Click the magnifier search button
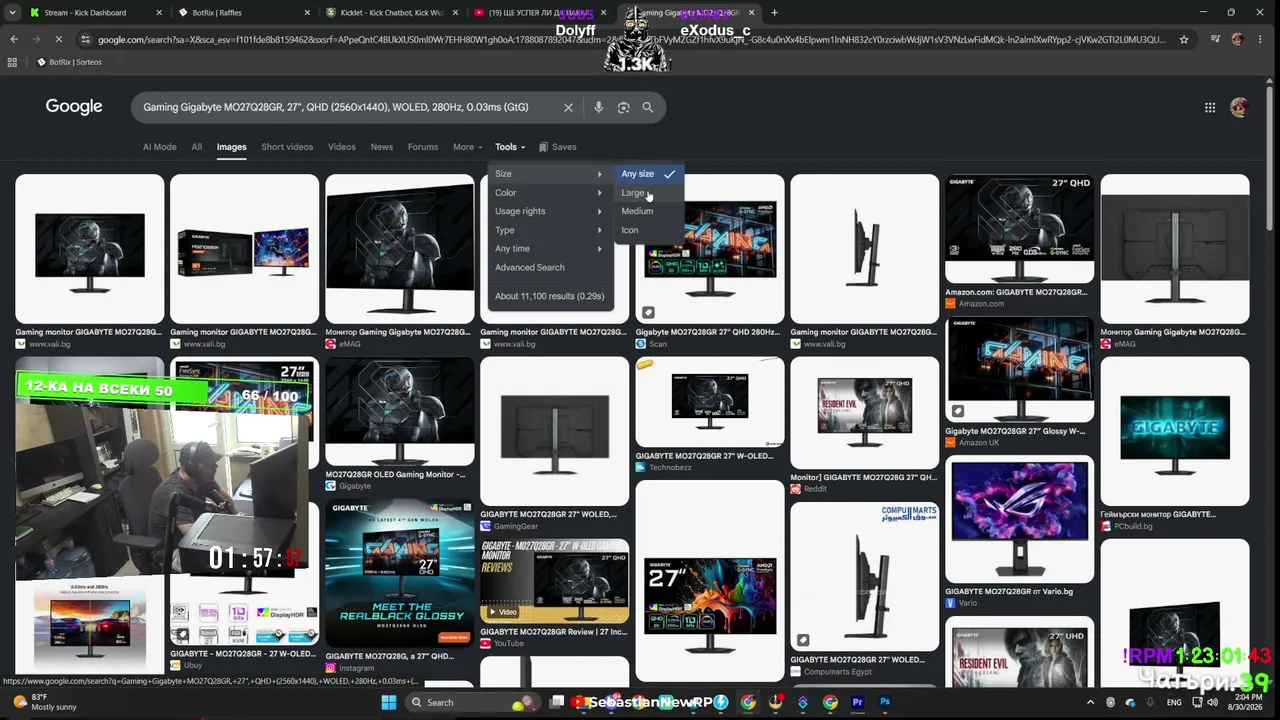Viewport: 1280px width, 720px height. point(647,108)
